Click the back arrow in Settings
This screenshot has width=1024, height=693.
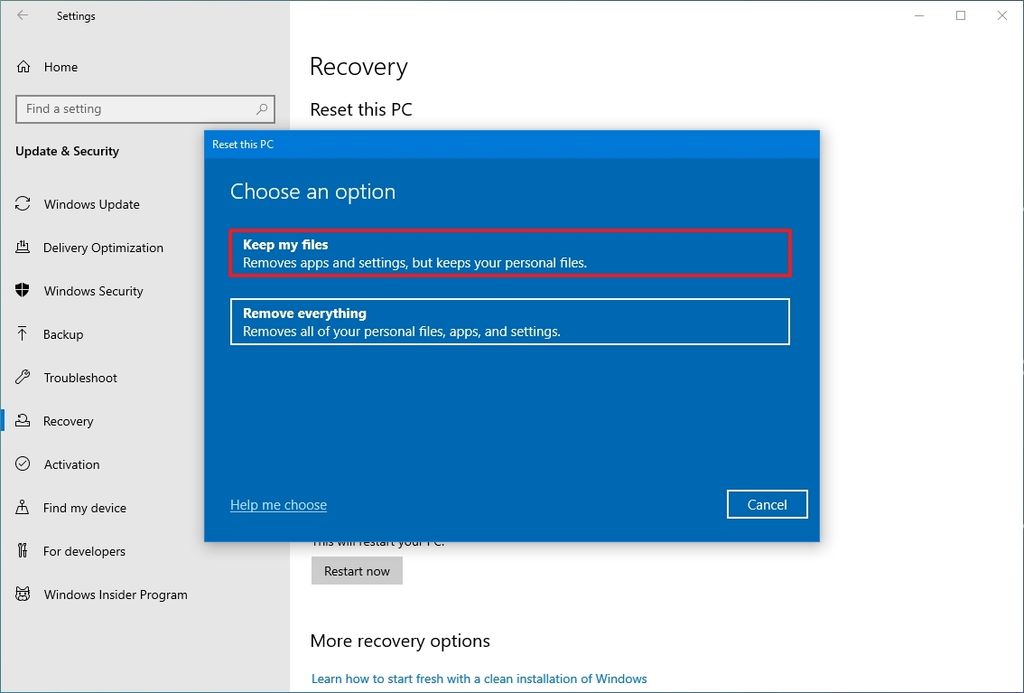23,16
